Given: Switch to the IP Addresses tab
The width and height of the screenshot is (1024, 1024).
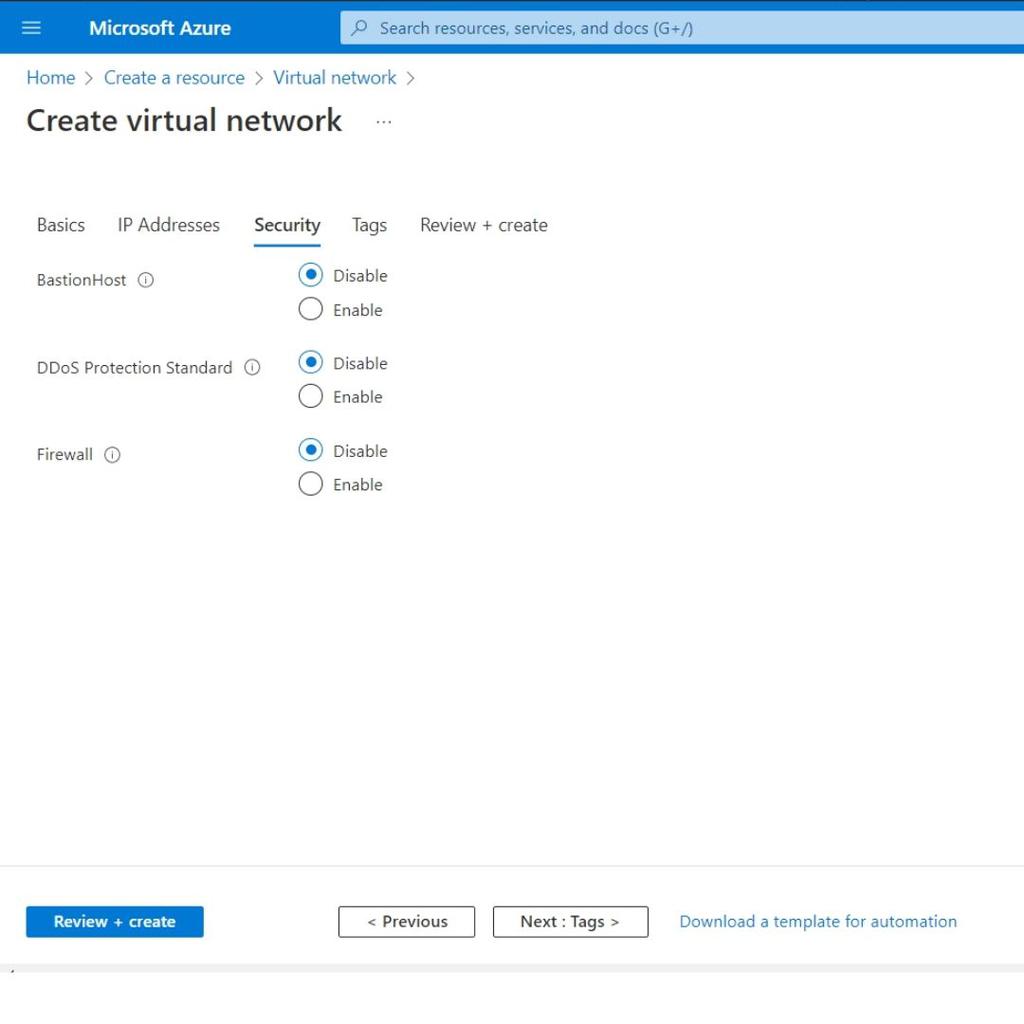Looking at the screenshot, I should (x=168, y=225).
